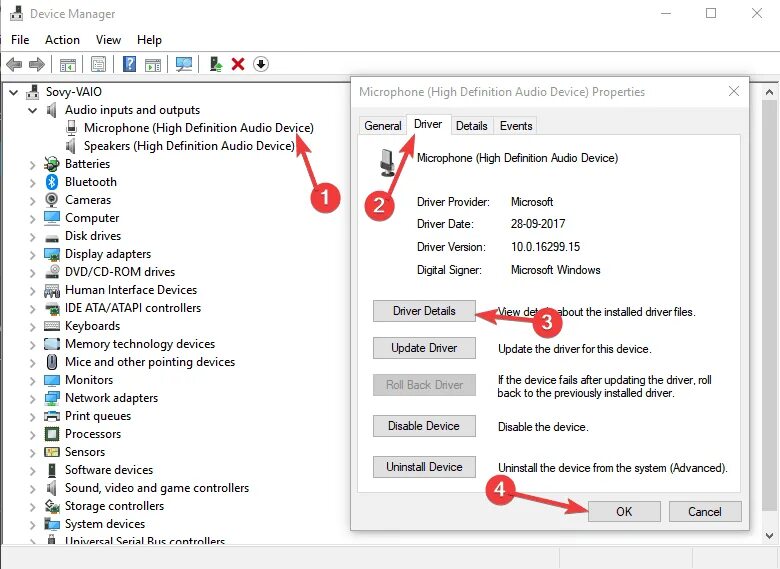This screenshot has width=780, height=569.
Task: Click the Driver Details button
Action: pyautogui.click(x=424, y=311)
